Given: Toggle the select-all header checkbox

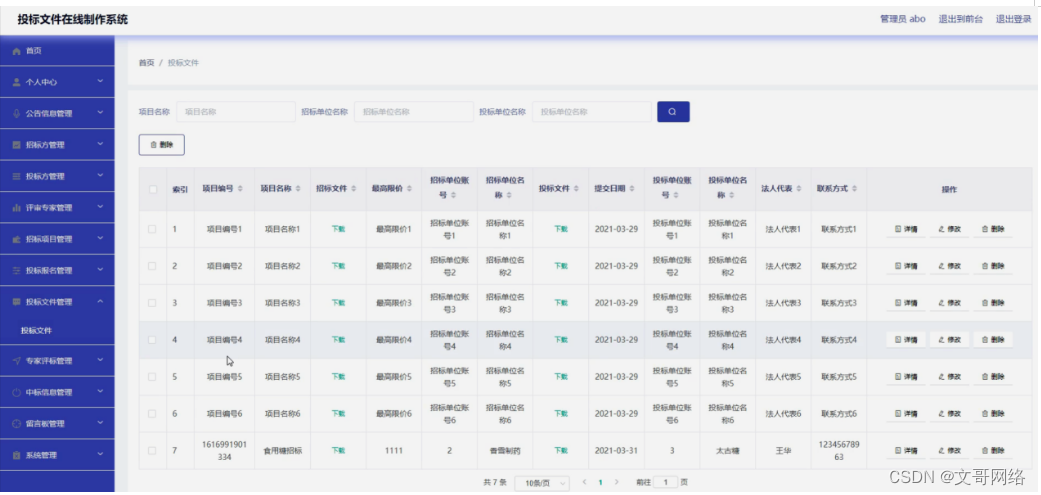Looking at the screenshot, I should (153, 189).
